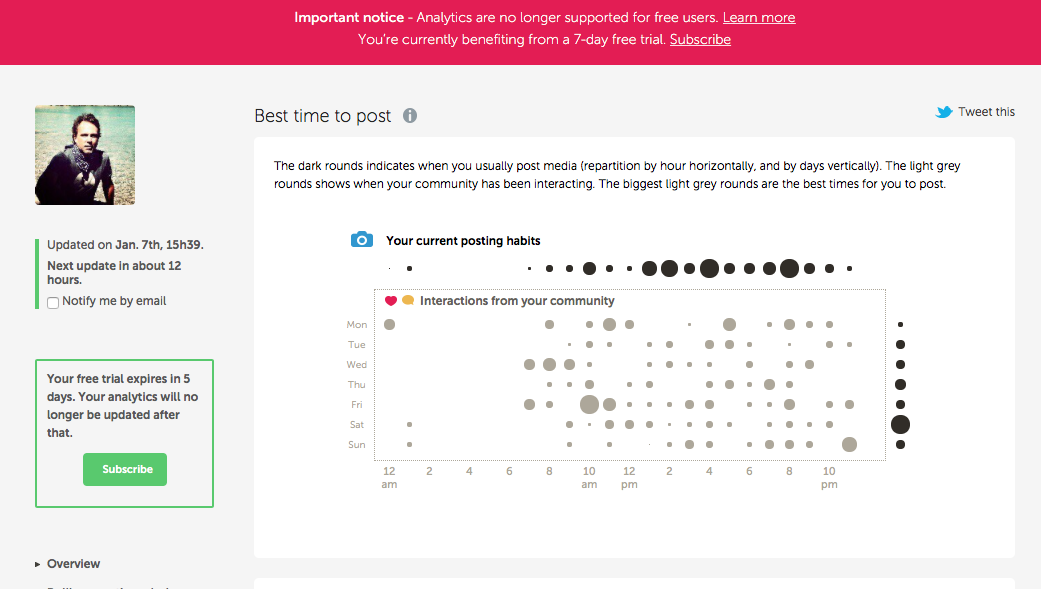Click the large grey Wednesday 8 am dot

549,365
